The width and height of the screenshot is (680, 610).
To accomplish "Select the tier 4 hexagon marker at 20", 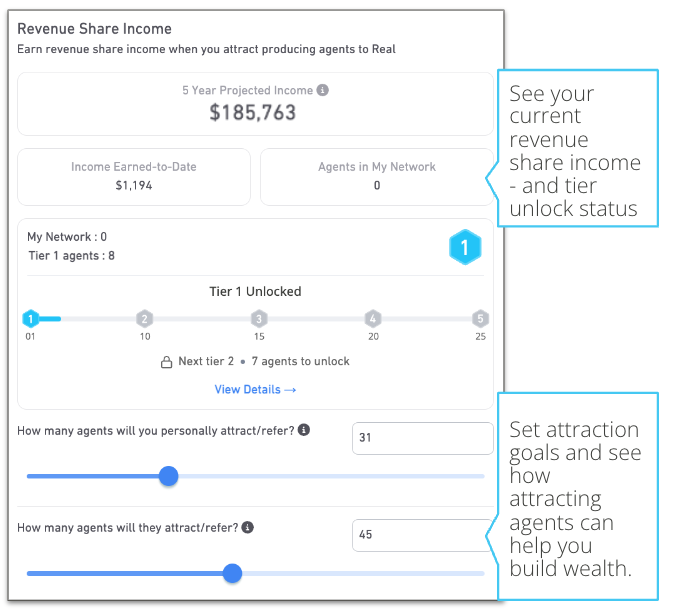I will [x=373, y=319].
